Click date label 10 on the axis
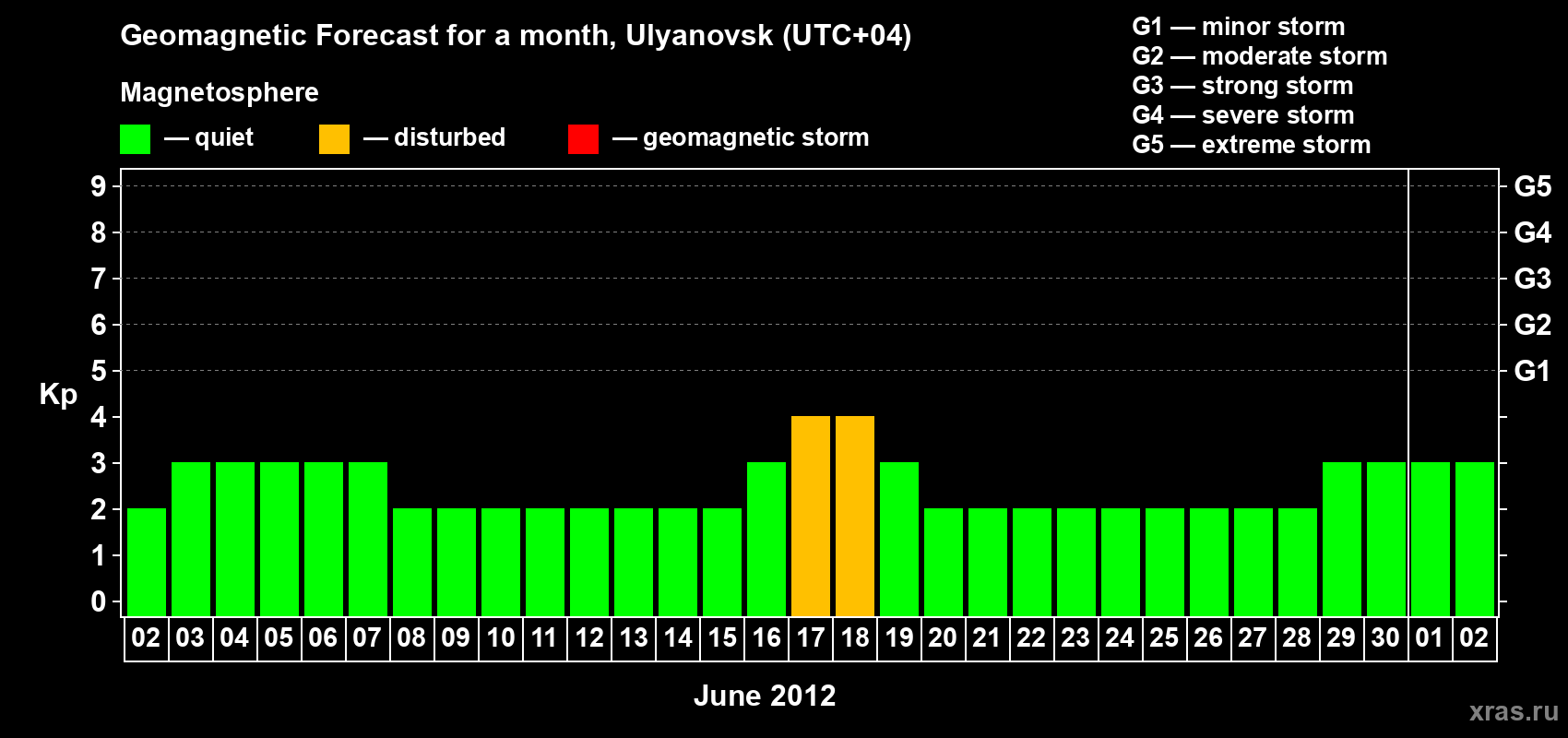The image size is (1568, 738). click(501, 638)
